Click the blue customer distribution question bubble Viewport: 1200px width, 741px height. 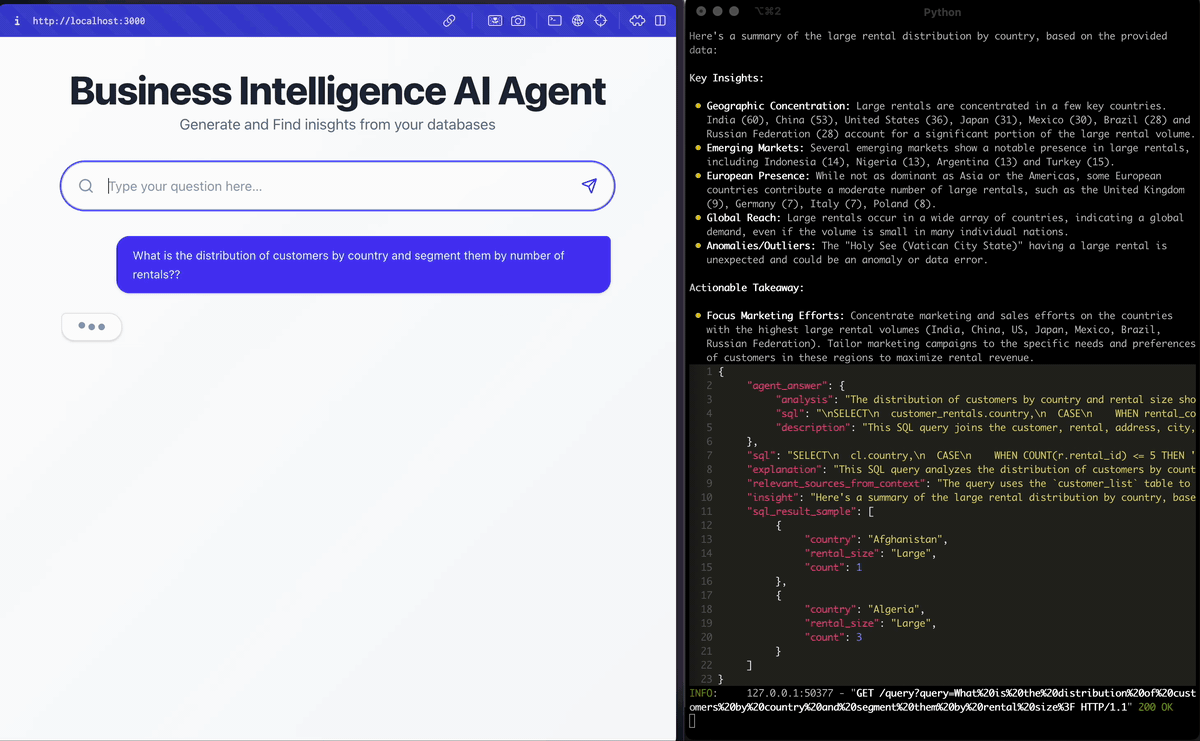point(363,265)
